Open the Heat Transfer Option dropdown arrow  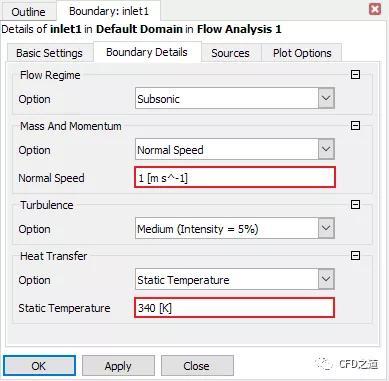coord(326,279)
